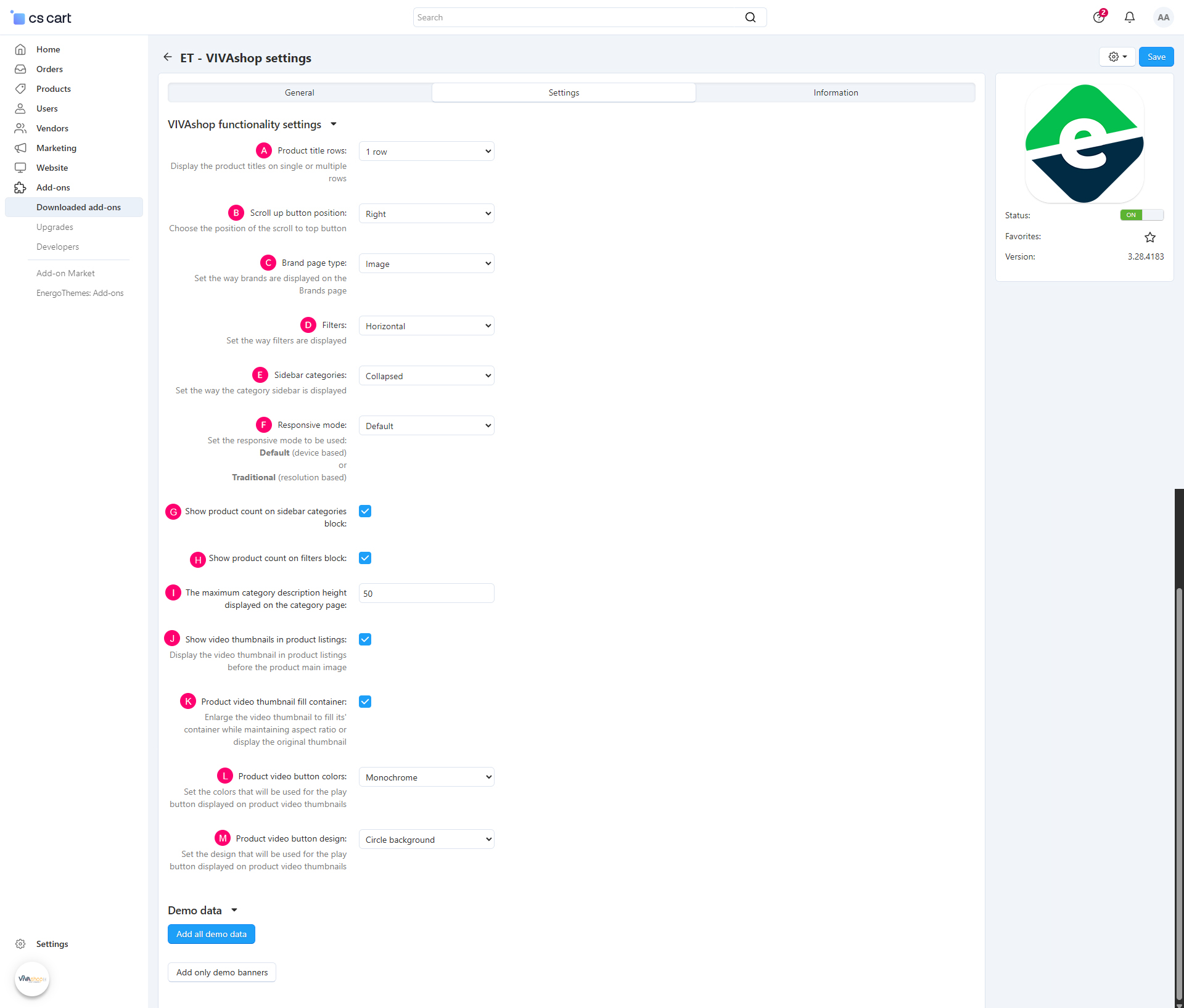The width and height of the screenshot is (1184, 1008).
Task: Switch to the Information tab
Action: pyautogui.click(x=835, y=92)
